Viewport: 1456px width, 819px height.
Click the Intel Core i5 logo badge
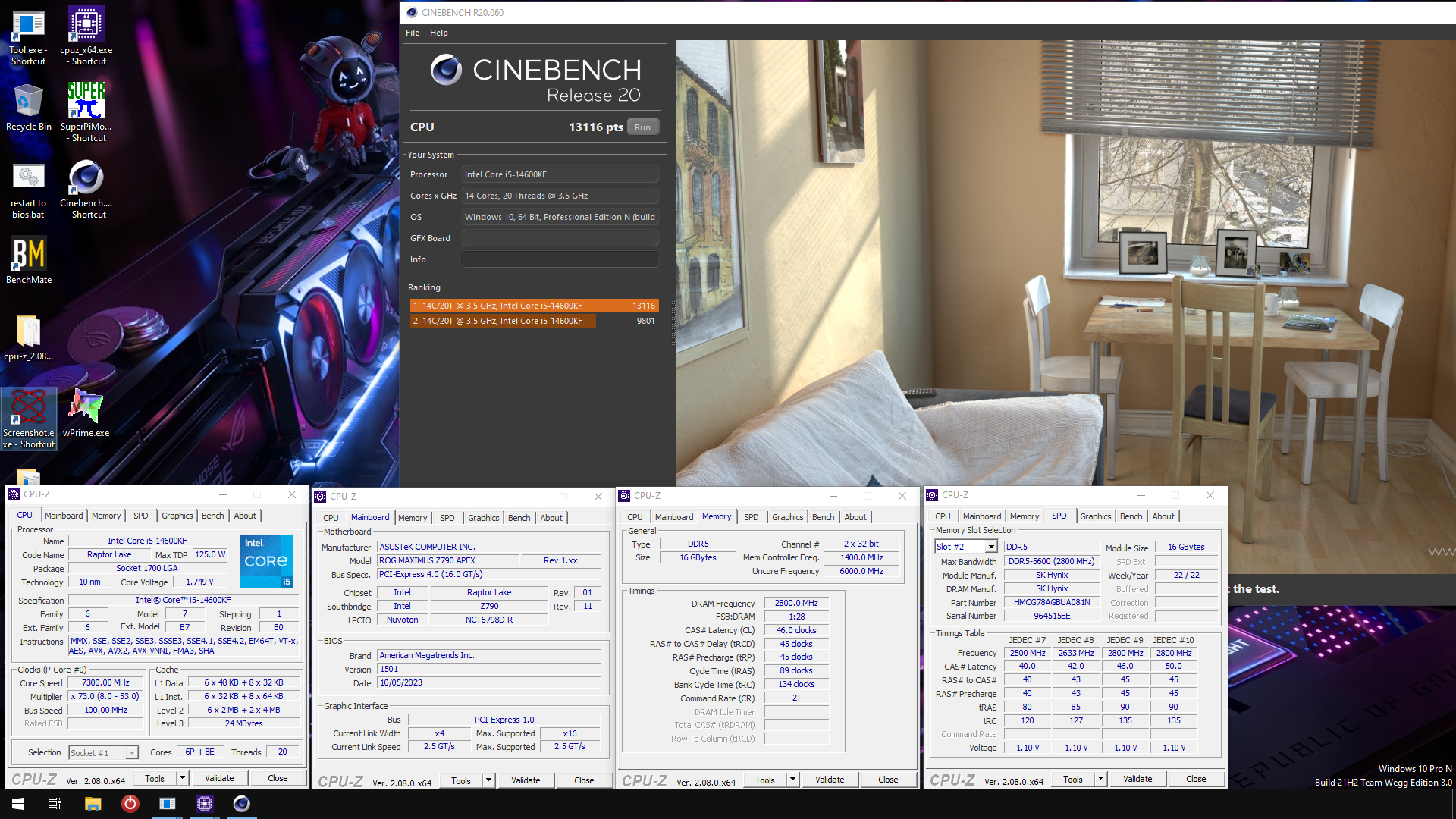pos(266,561)
